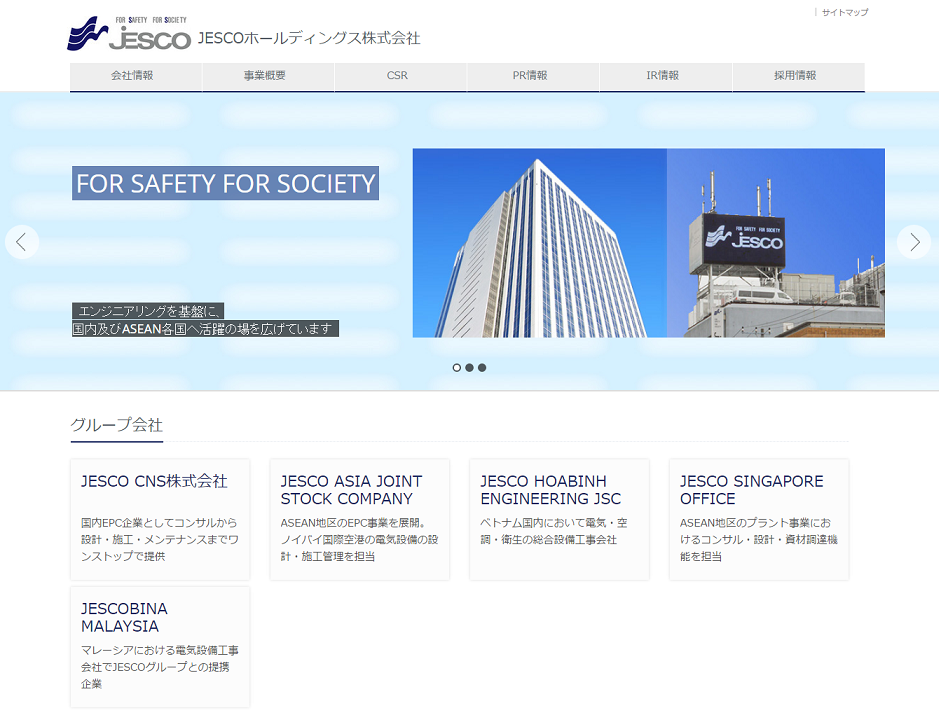Open the JESCO CNS株式会社 card
The height and width of the screenshot is (711, 939).
(160, 519)
